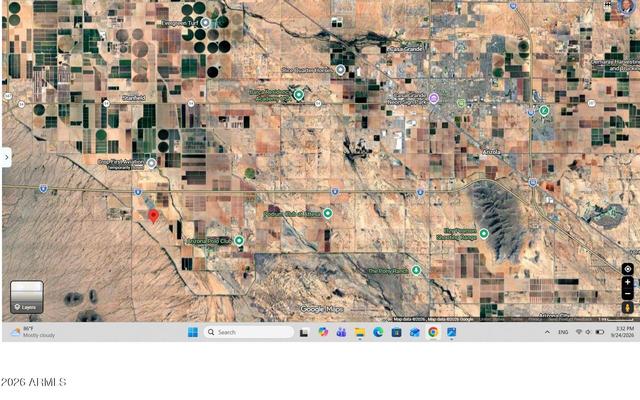Image resolution: width=640 pixels, height=400 pixels.
Task: Click the purple Casa Grande shopping marker
Action: (x=433, y=98)
